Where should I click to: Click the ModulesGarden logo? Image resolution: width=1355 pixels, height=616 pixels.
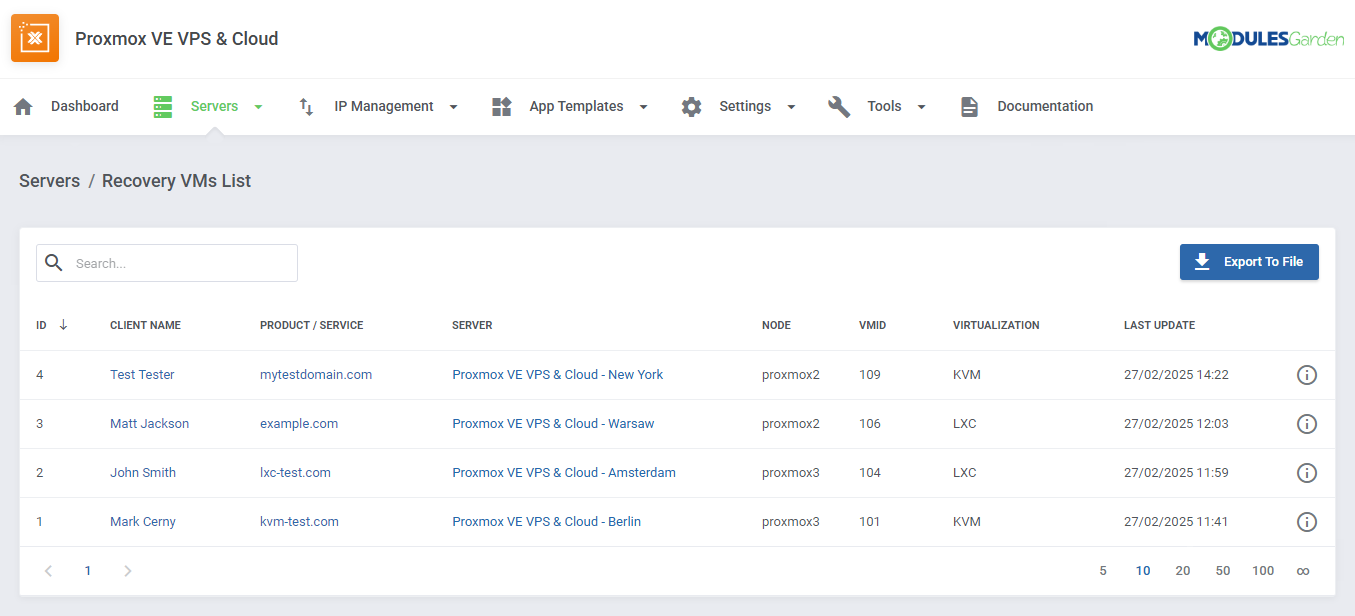click(1270, 38)
